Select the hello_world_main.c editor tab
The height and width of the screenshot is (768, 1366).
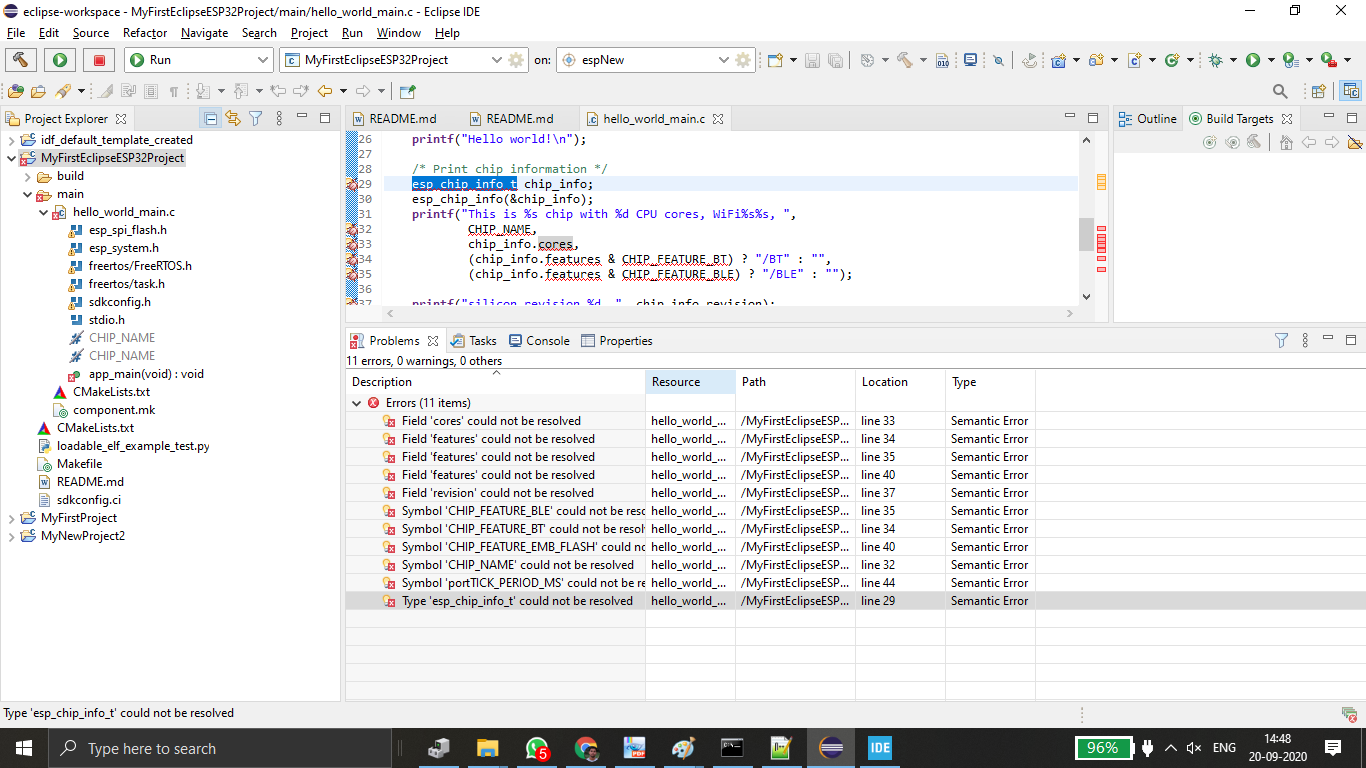pyautogui.click(x=648, y=118)
